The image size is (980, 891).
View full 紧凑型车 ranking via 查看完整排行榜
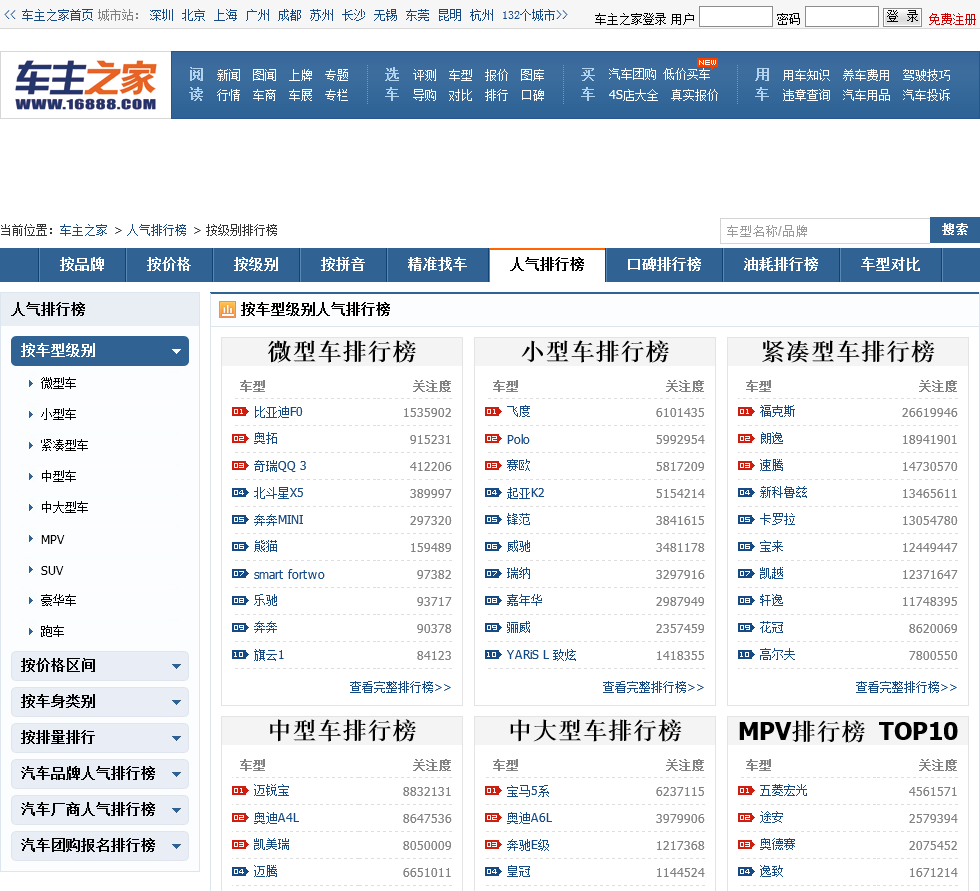pos(906,687)
